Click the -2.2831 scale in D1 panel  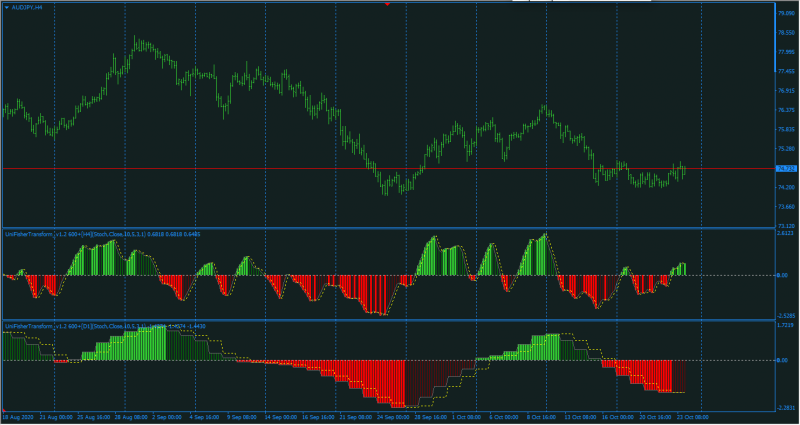pos(785,408)
